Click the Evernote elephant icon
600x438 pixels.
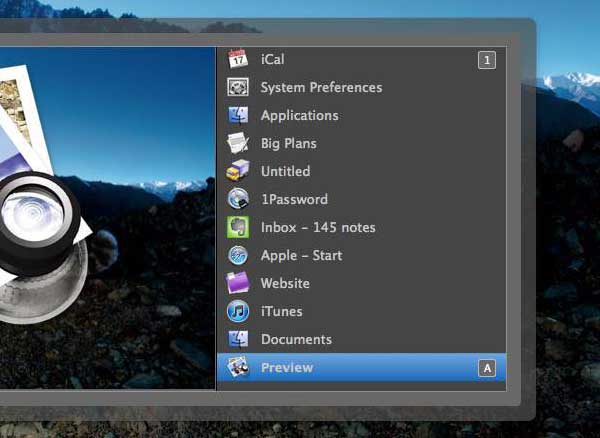238,227
